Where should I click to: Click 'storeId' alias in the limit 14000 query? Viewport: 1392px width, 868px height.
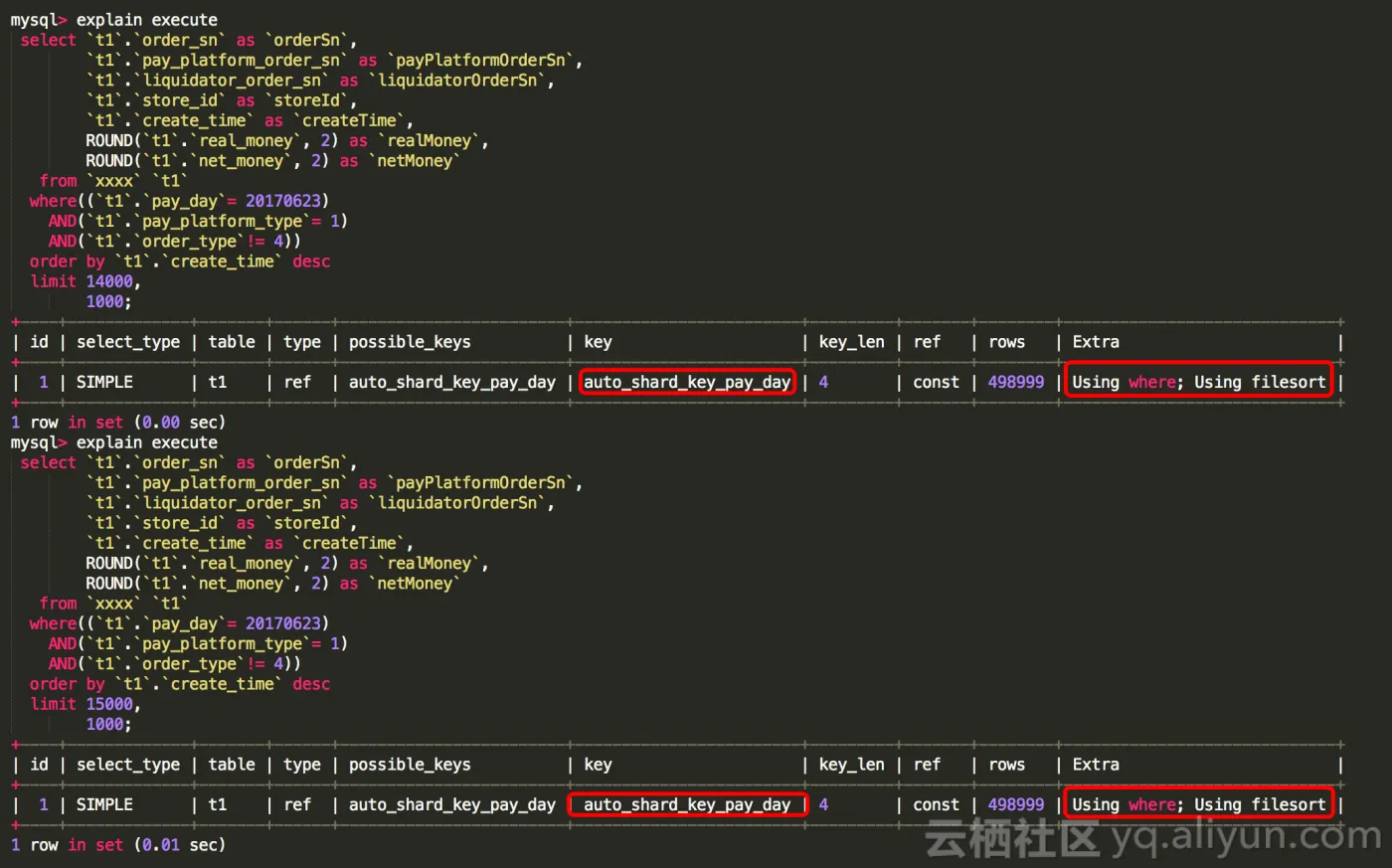[306, 100]
